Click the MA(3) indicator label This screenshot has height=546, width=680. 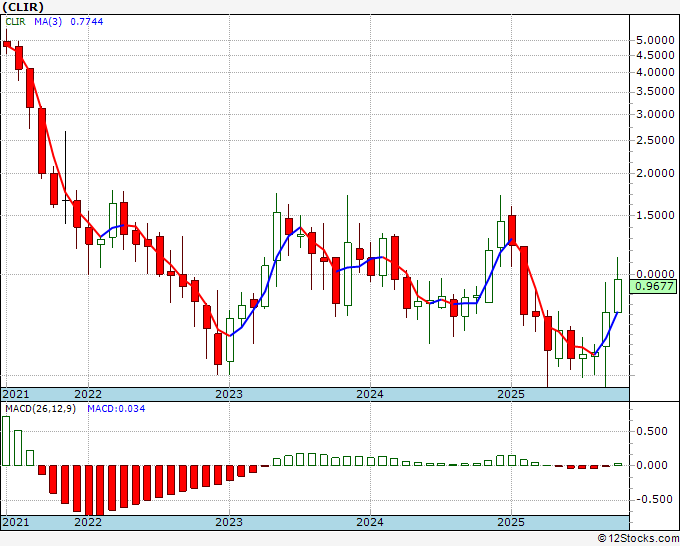48,21
